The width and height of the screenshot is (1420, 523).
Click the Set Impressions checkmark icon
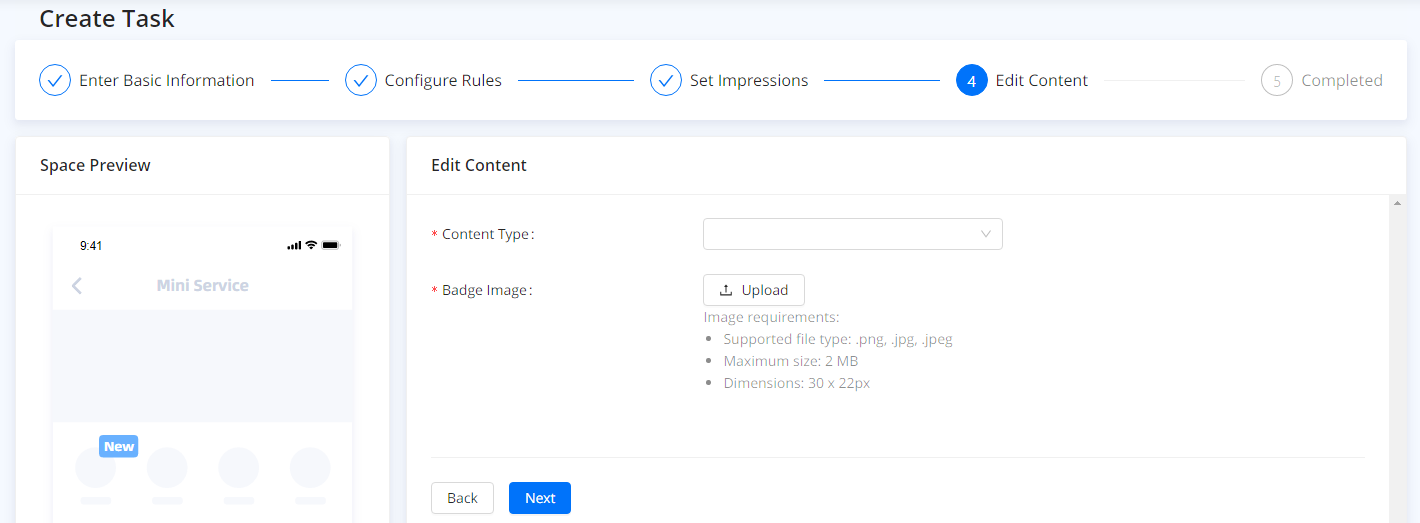coord(666,80)
